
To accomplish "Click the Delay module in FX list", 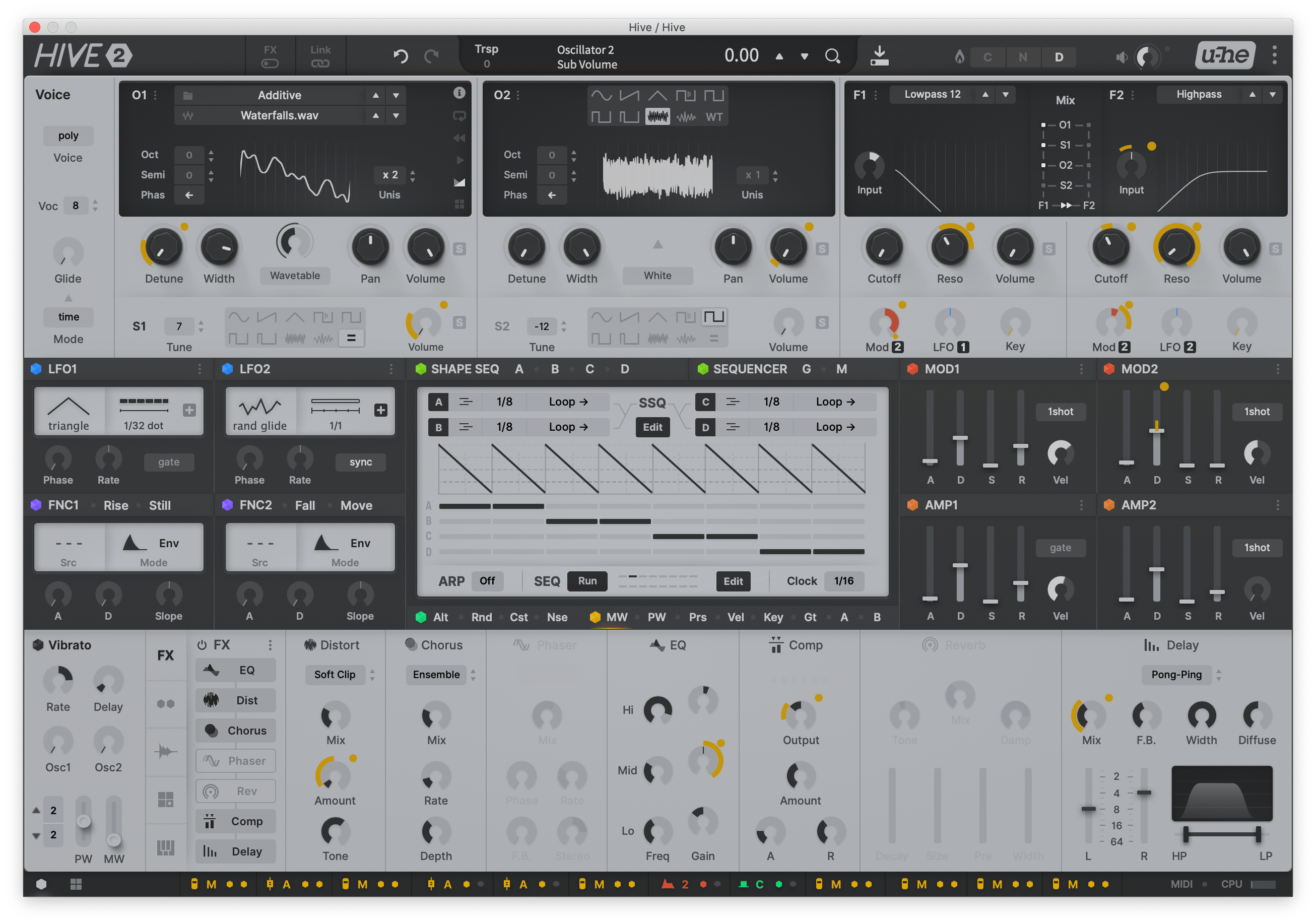I will 236,851.
